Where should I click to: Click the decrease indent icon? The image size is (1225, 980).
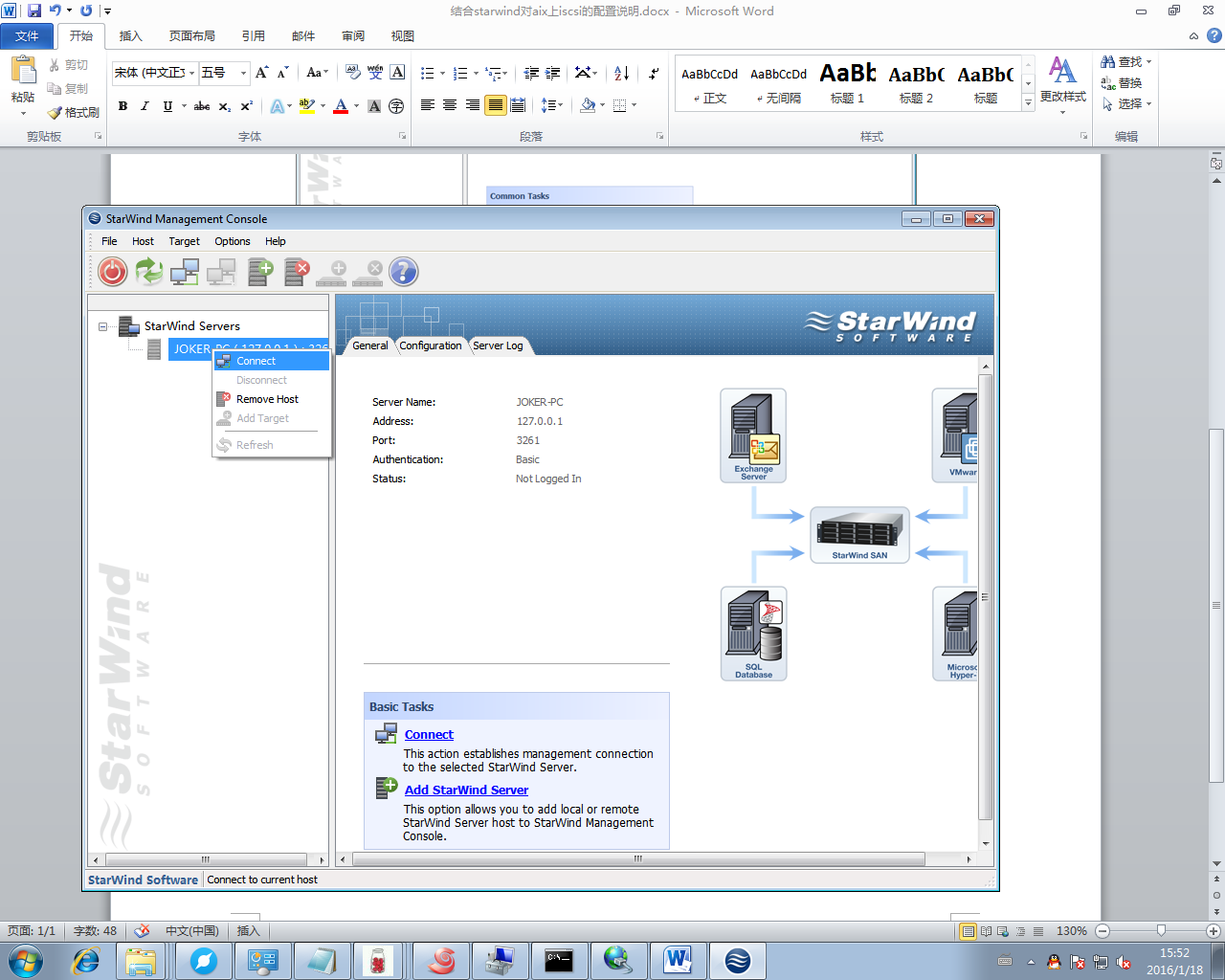(531, 73)
